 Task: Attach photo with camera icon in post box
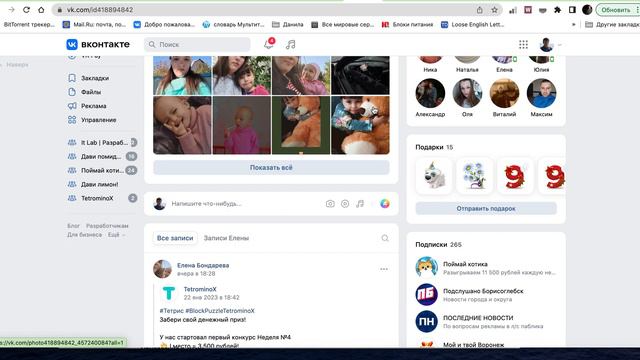(x=330, y=204)
